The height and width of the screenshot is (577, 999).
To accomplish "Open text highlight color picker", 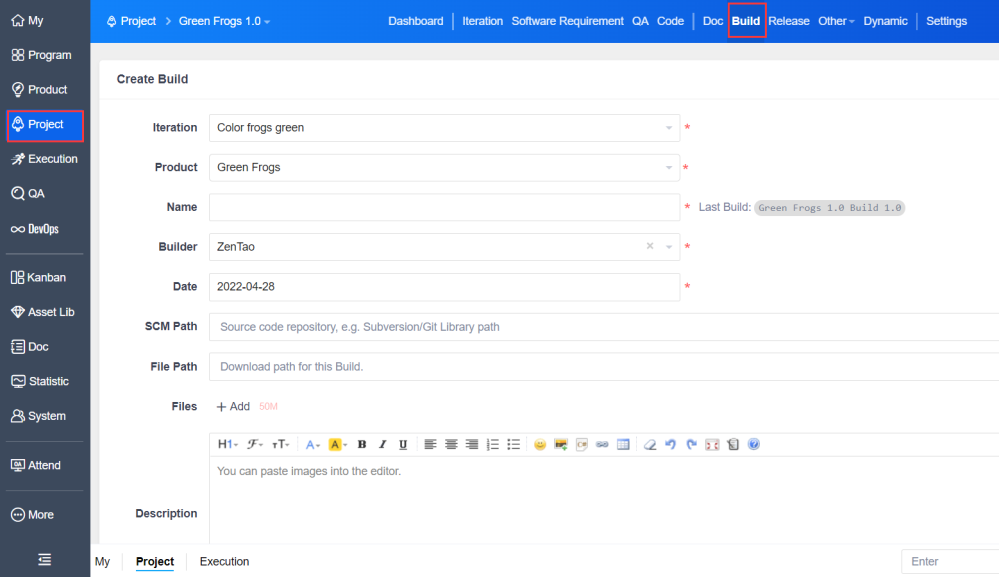I will coord(337,444).
